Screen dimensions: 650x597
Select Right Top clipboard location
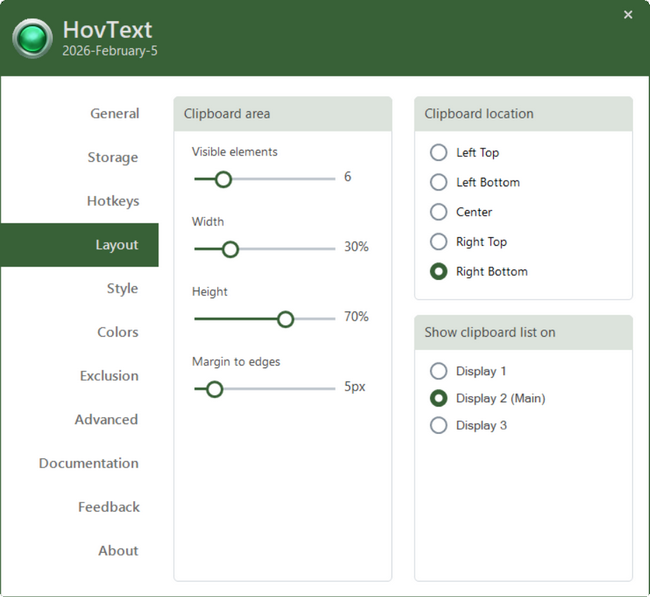(438, 242)
